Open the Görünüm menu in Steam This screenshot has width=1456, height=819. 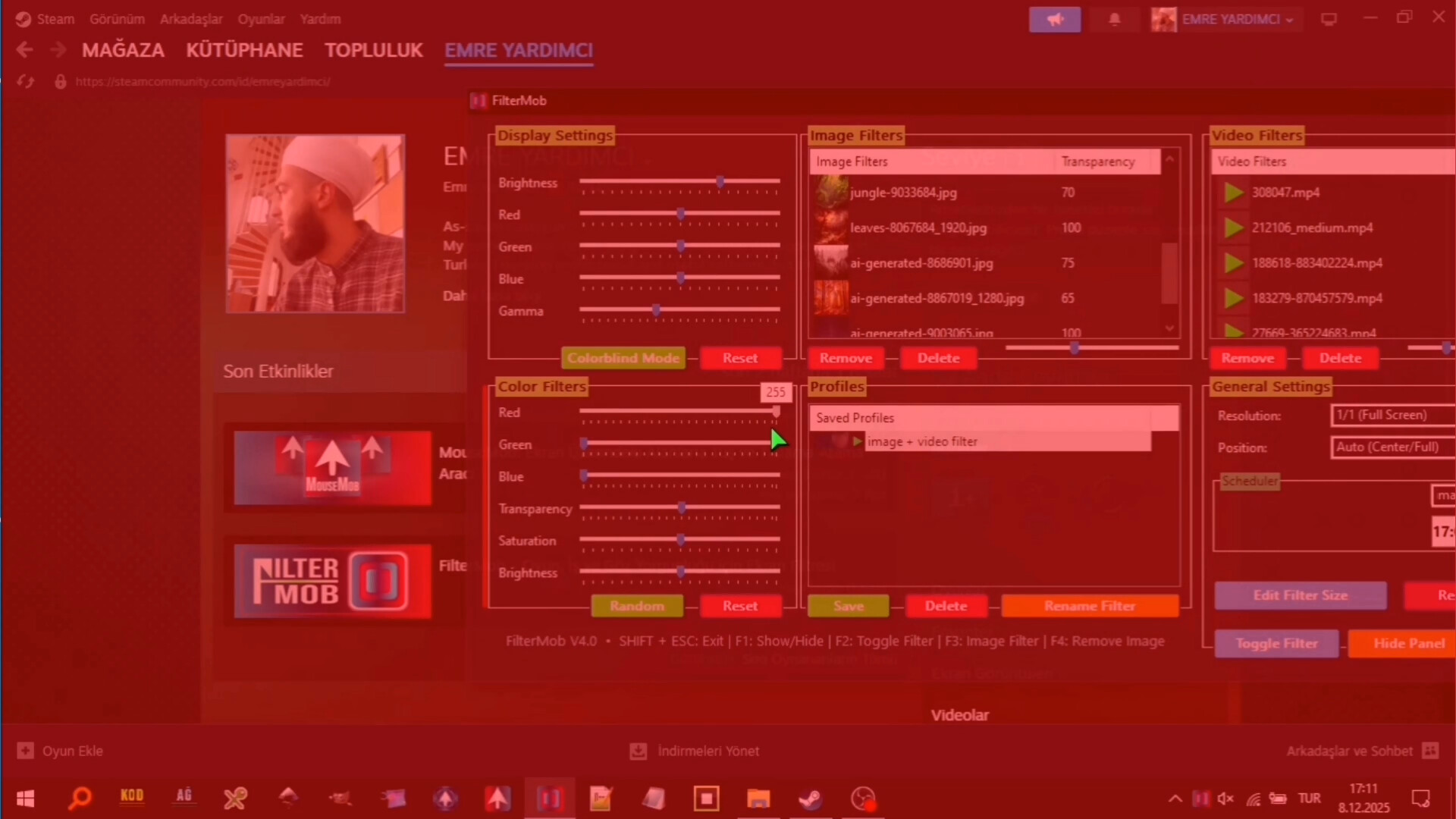pyautogui.click(x=116, y=19)
